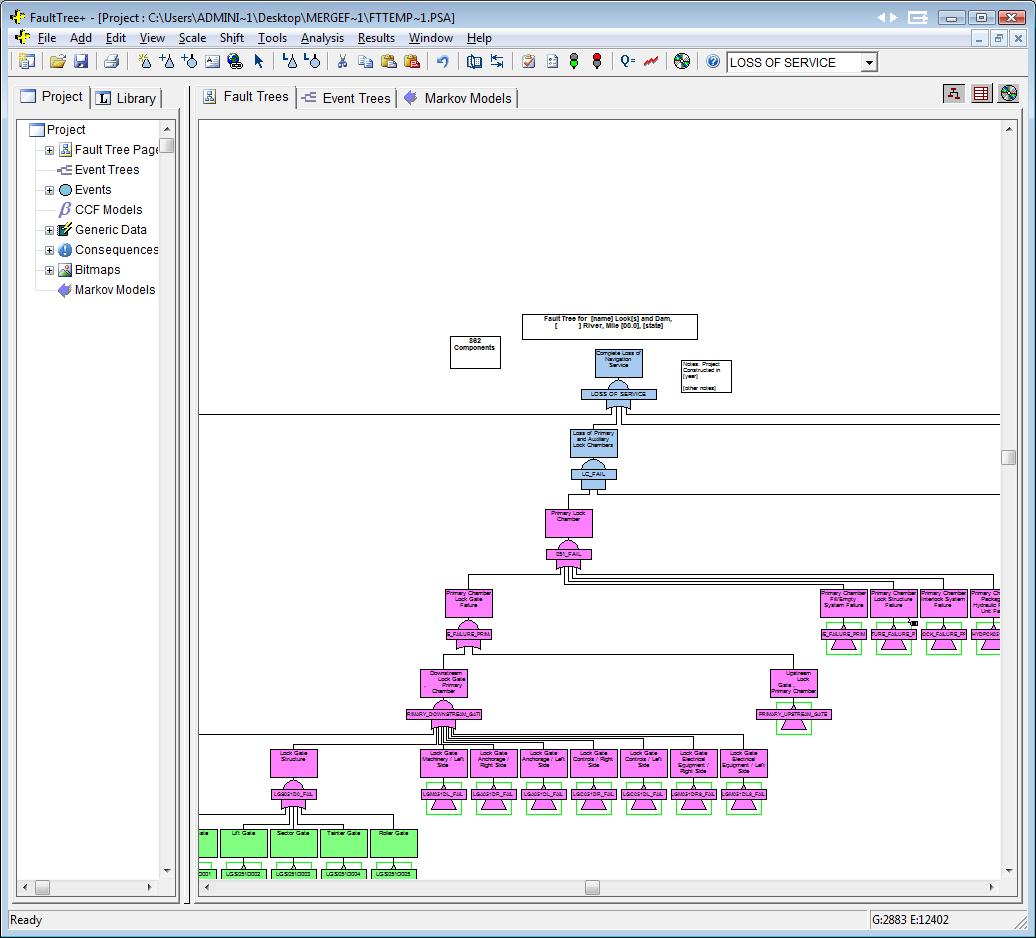Viewport: 1036px width, 938px height.
Task: Open a project with the folder icon
Action: click(x=58, y=61)
